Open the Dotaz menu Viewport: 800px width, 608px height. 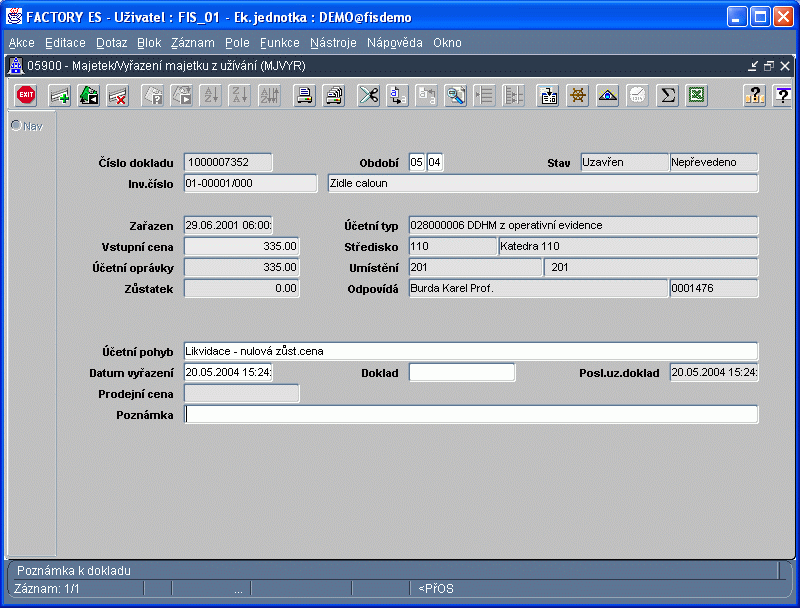pyautogui.click(x=111, y=43)
